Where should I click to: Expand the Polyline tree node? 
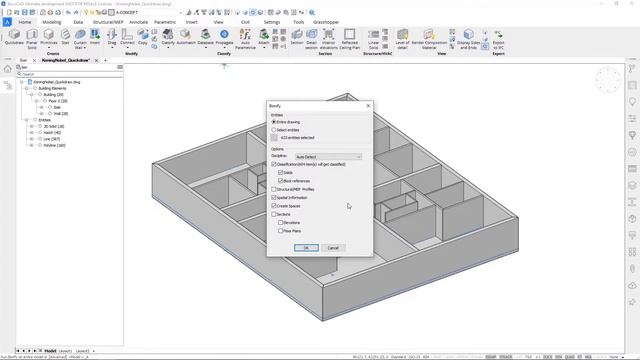tap(31, 145)
